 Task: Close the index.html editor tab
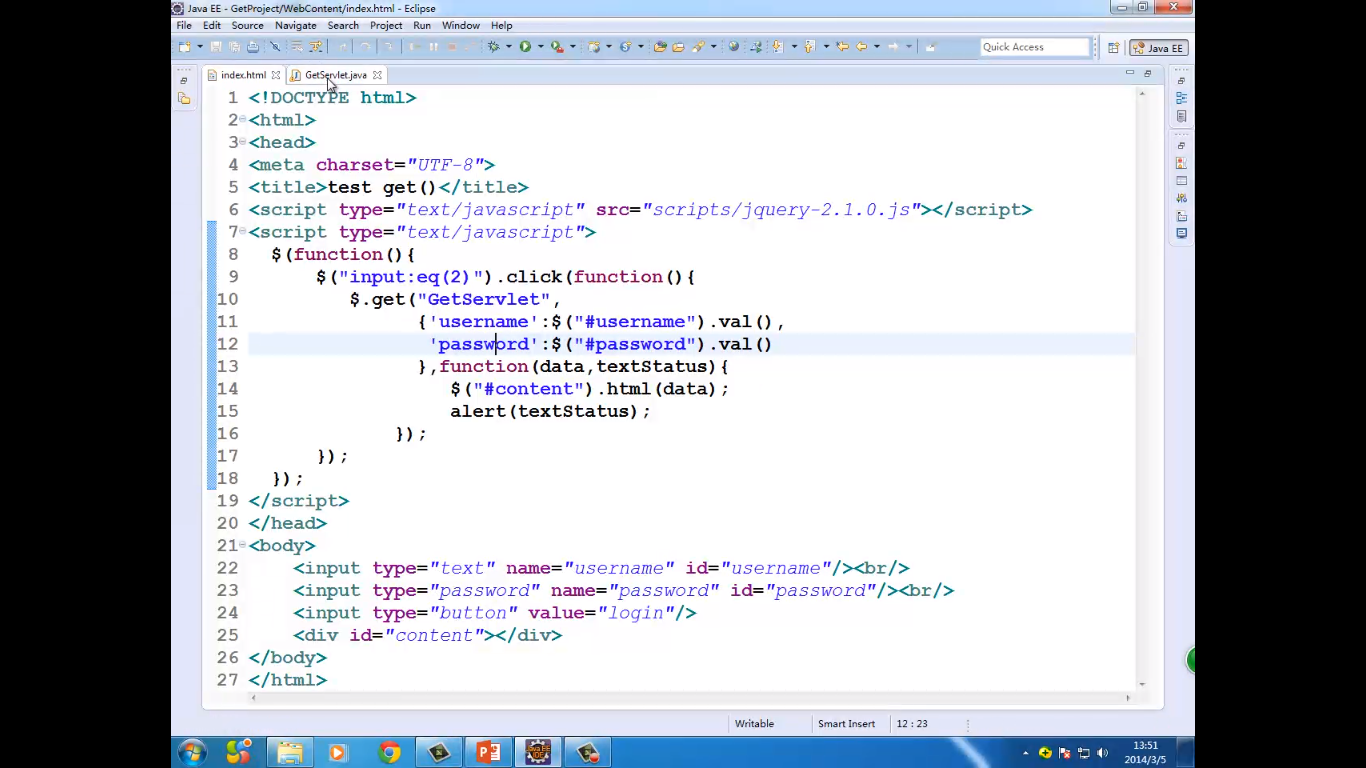(x=276, y=75)
